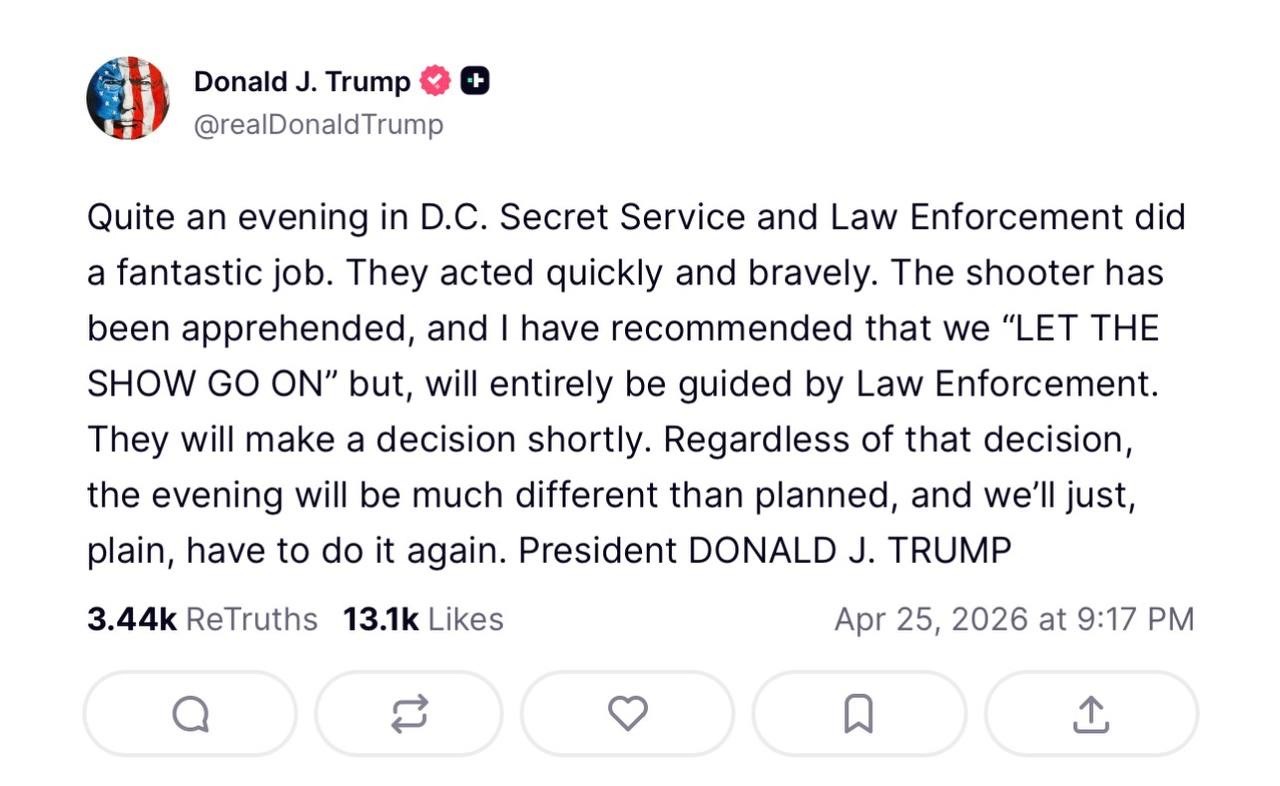1280x786 pixels.
Task: ReTruth this post using the arrows icon
Action: tap(409, 713)
